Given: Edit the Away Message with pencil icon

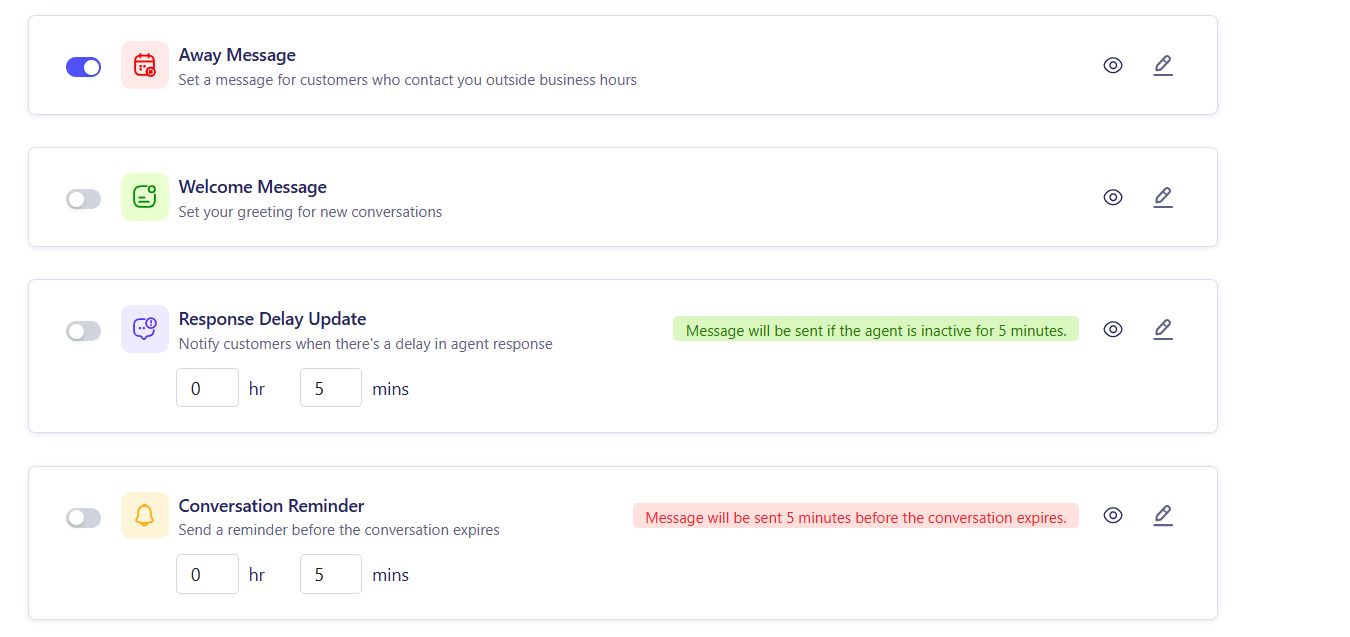Looking at the screenshot, I should (1162, 66).
